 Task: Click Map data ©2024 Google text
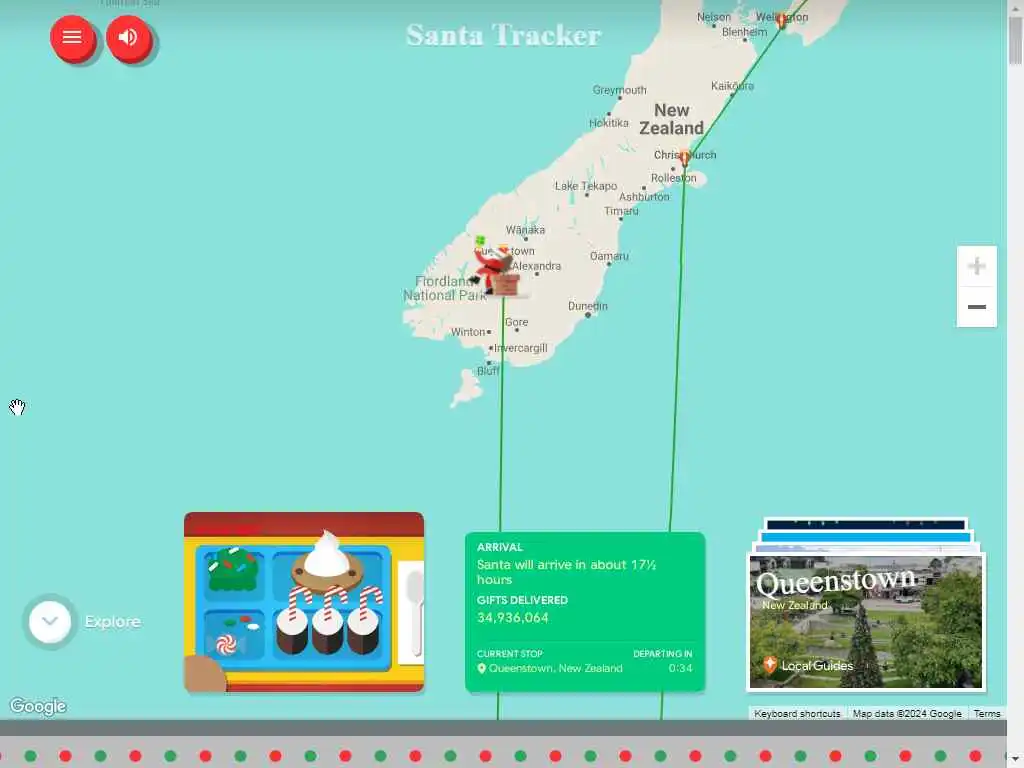click(x=907, y=714)
